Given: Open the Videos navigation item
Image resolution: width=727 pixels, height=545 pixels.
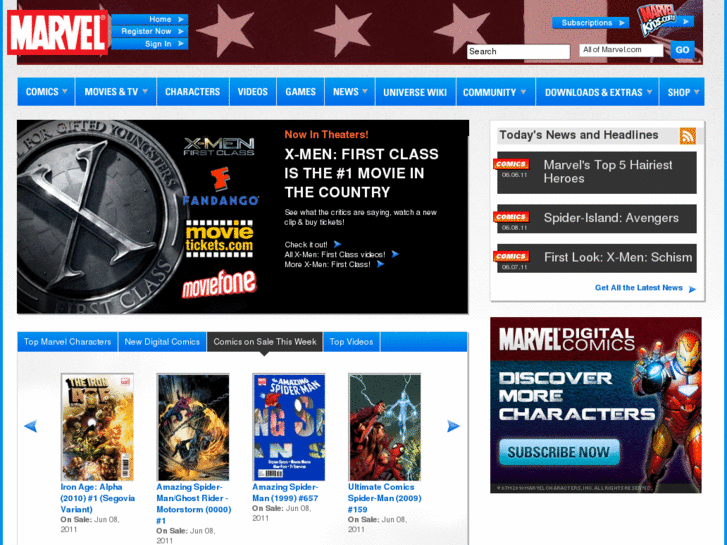Looking at the screenshot, I should [253, 92].
